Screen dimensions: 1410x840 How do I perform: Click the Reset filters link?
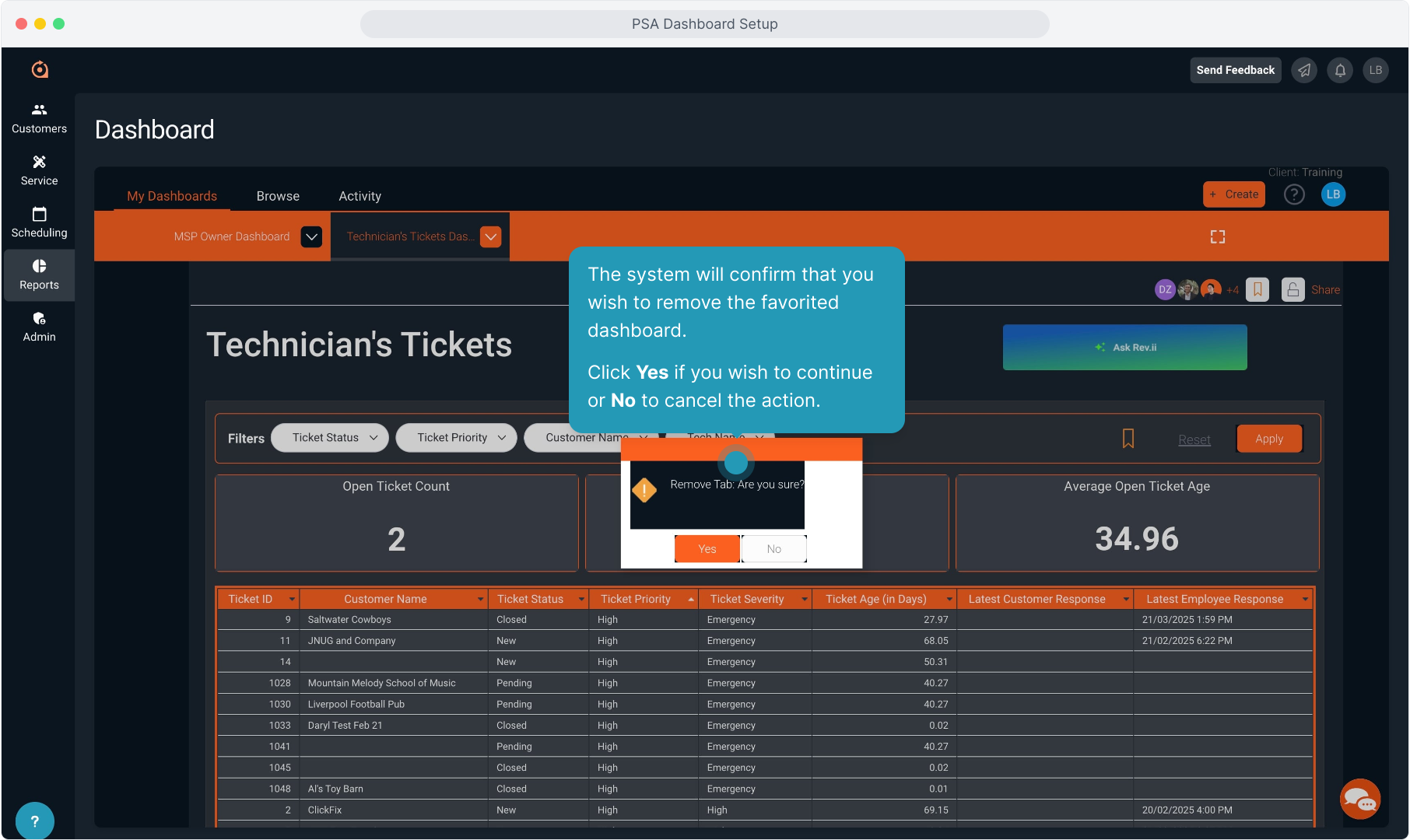tap(1194, 439)
